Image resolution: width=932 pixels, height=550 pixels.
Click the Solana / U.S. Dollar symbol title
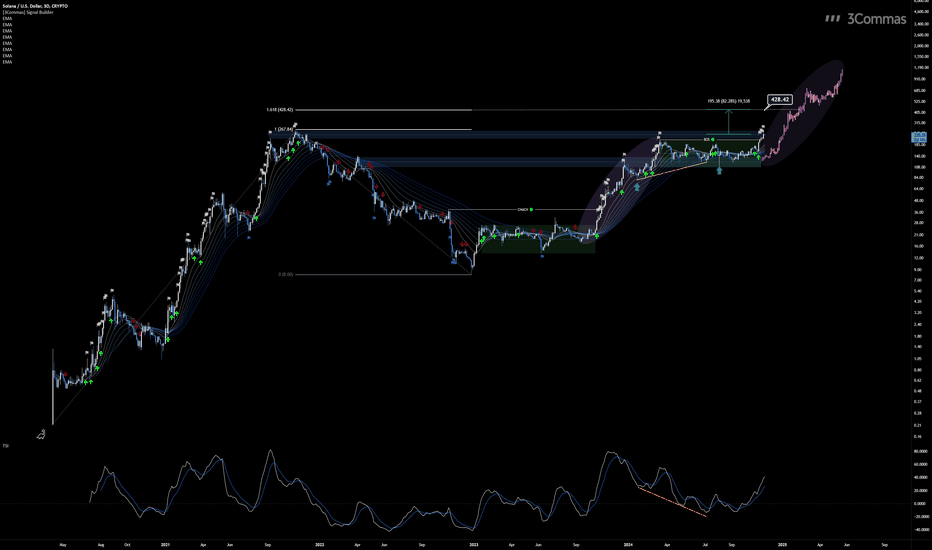(x=35, y=6)
